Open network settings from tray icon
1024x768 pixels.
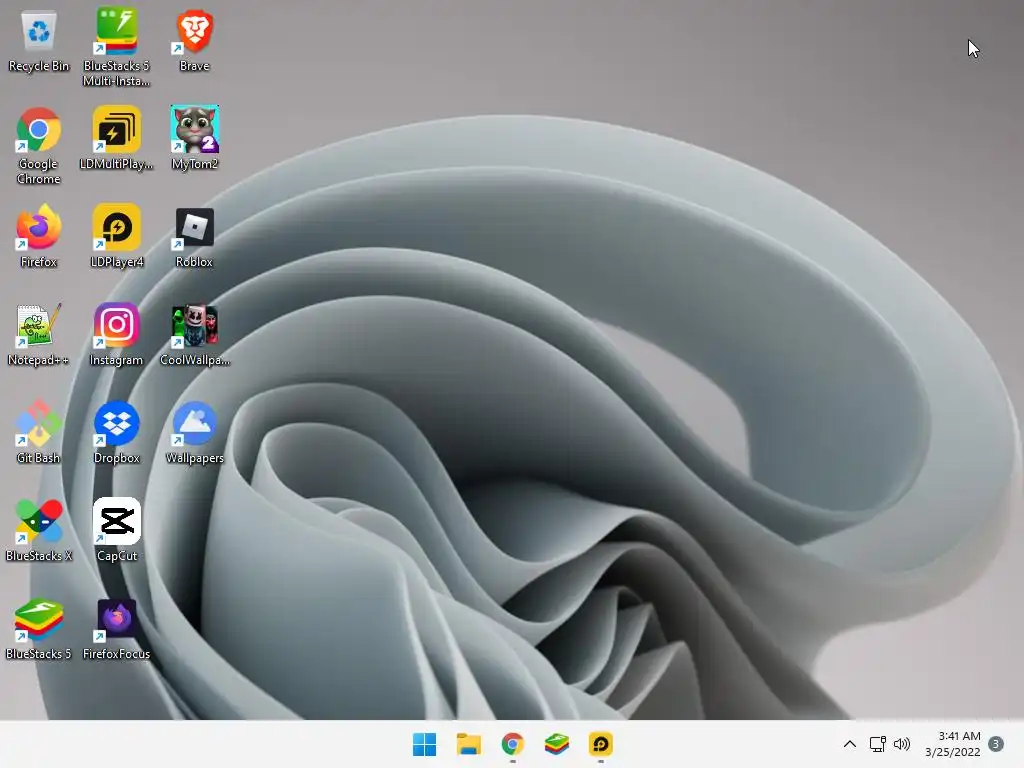[878, 744]
